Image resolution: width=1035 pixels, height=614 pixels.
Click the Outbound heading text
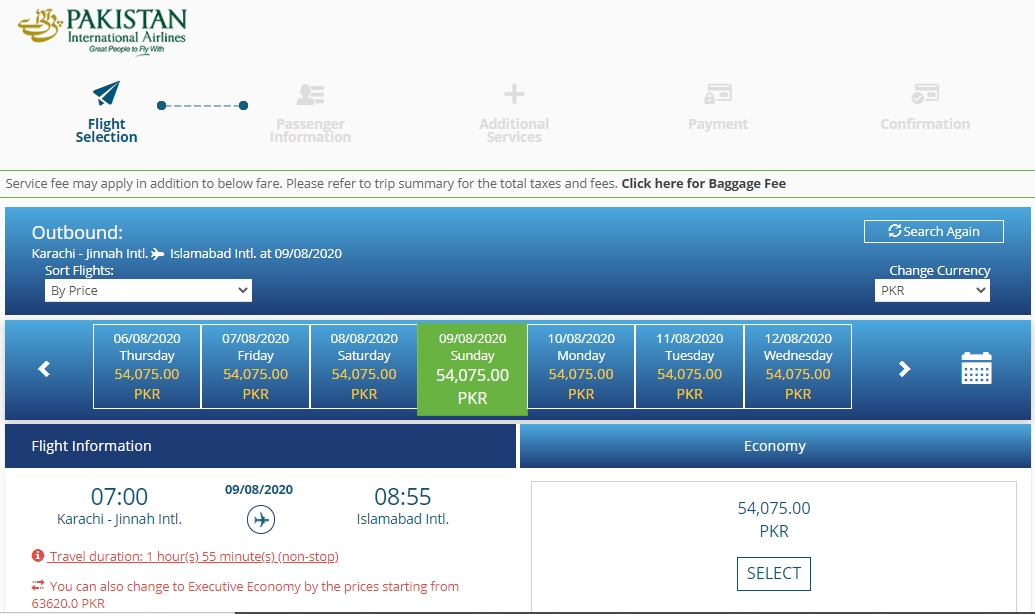(77, 232)
